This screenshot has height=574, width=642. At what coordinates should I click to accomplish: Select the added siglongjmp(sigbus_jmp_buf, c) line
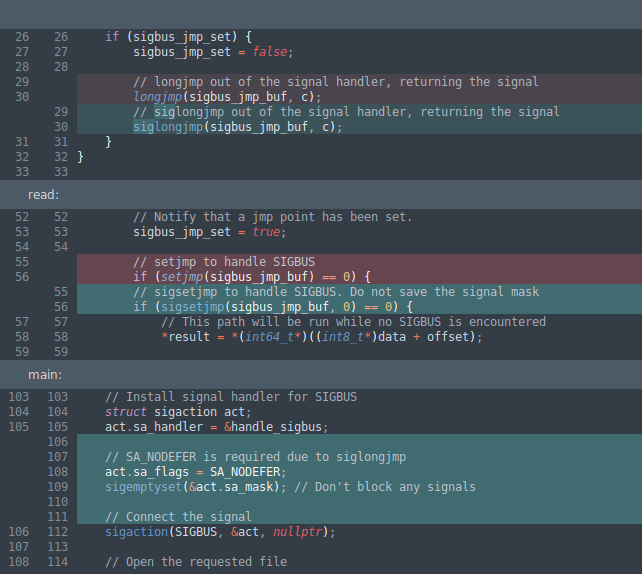[237, 127]
